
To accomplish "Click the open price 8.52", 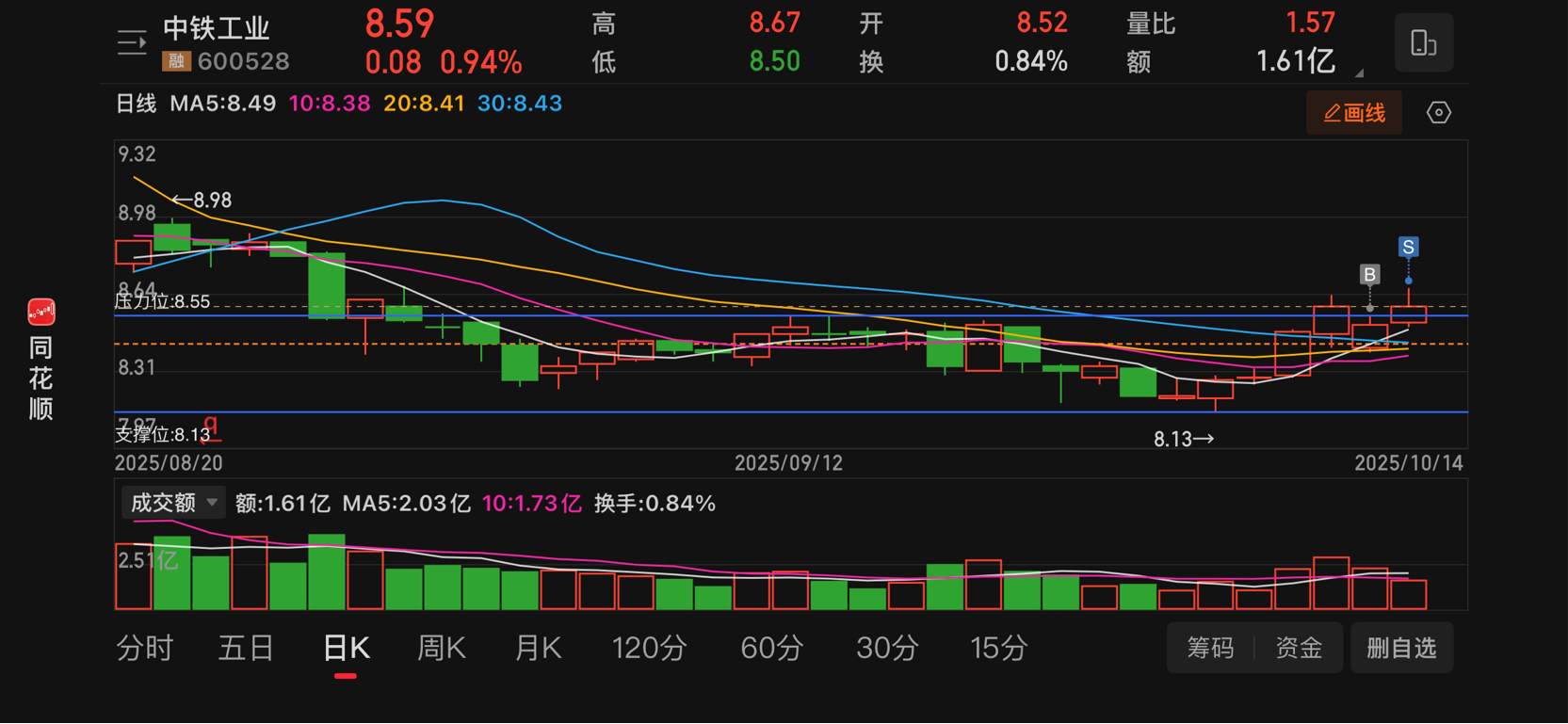I will (x=1042, y=23).
